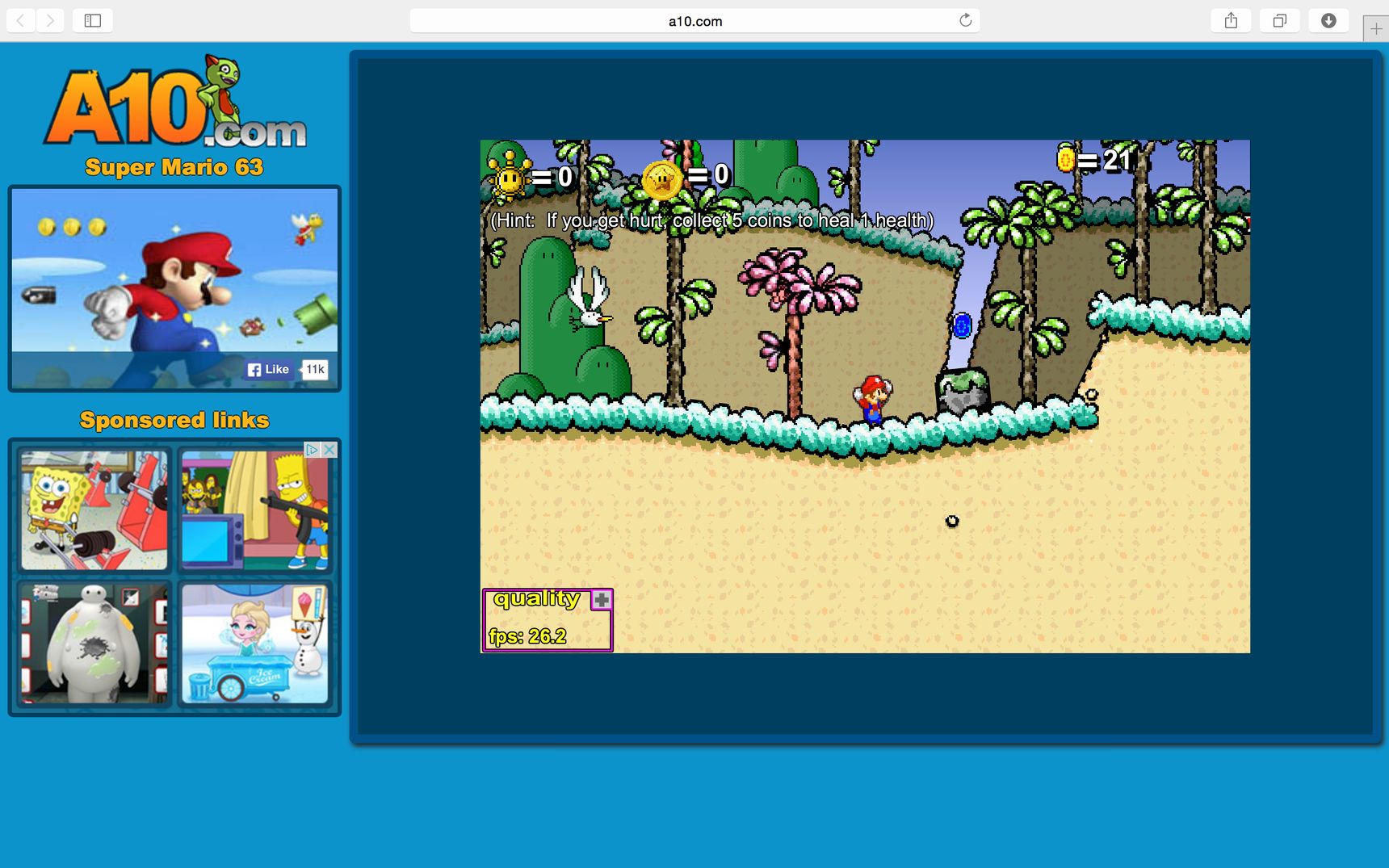Click the A10.com logo
The height and width of the screenshot is (868, 1389).
tap(174, 103)
